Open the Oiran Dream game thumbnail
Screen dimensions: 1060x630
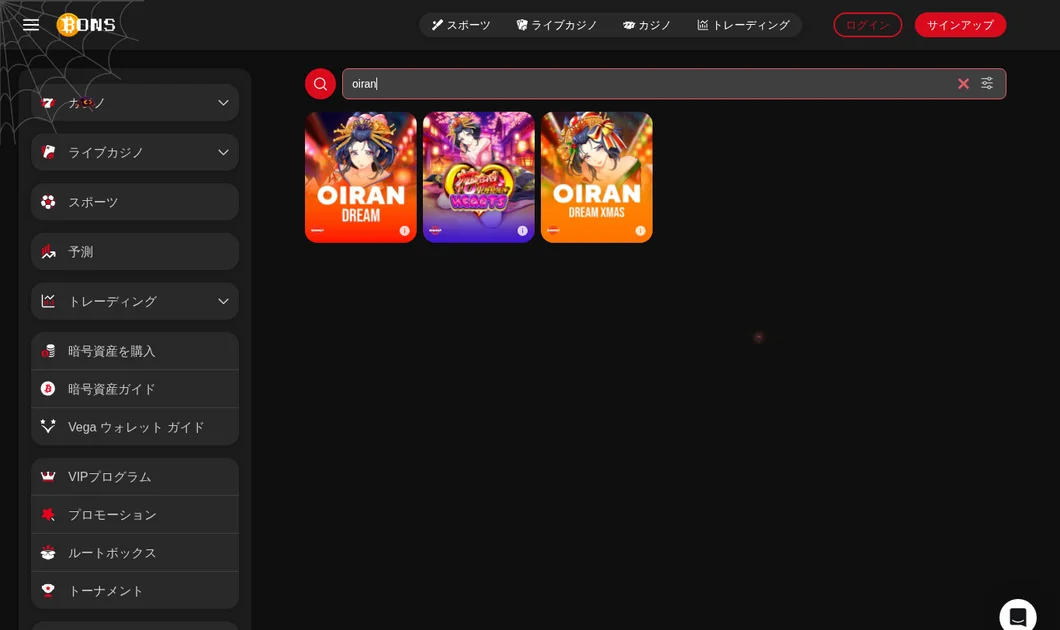[x=360, y=177]
